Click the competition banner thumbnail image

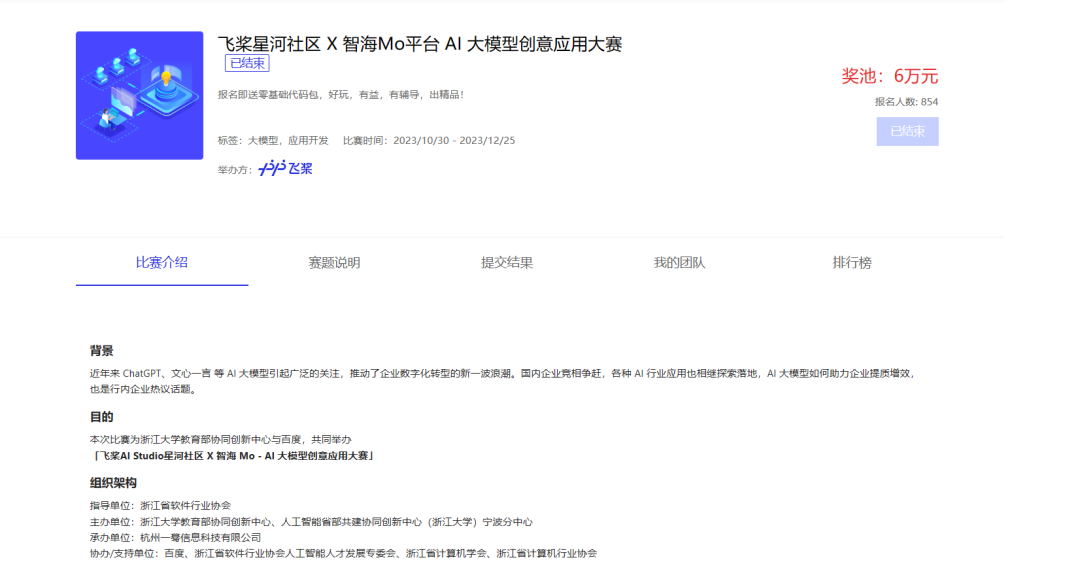139,95
